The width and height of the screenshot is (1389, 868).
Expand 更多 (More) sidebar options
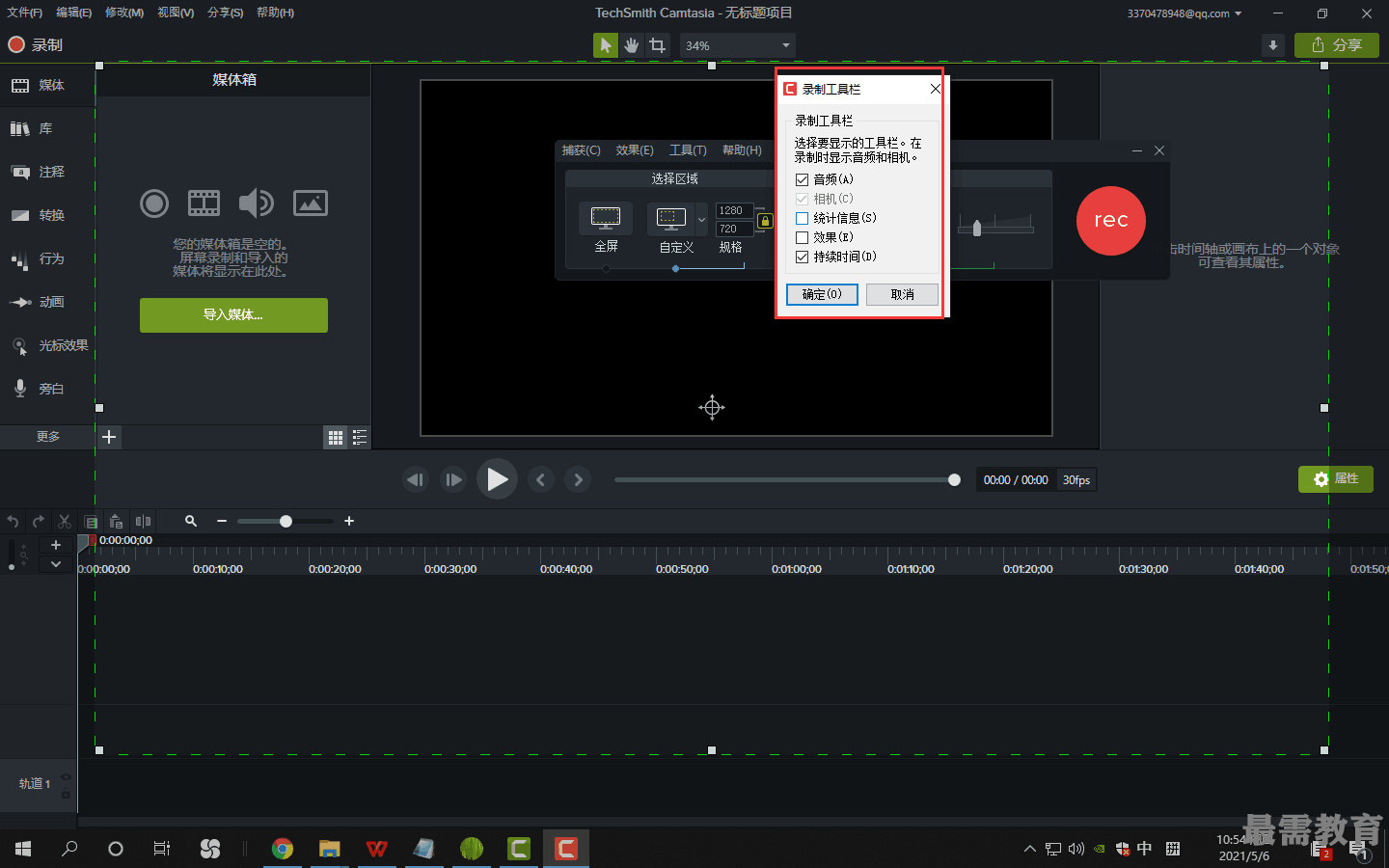pyautogui.click(x=47, y=437)
